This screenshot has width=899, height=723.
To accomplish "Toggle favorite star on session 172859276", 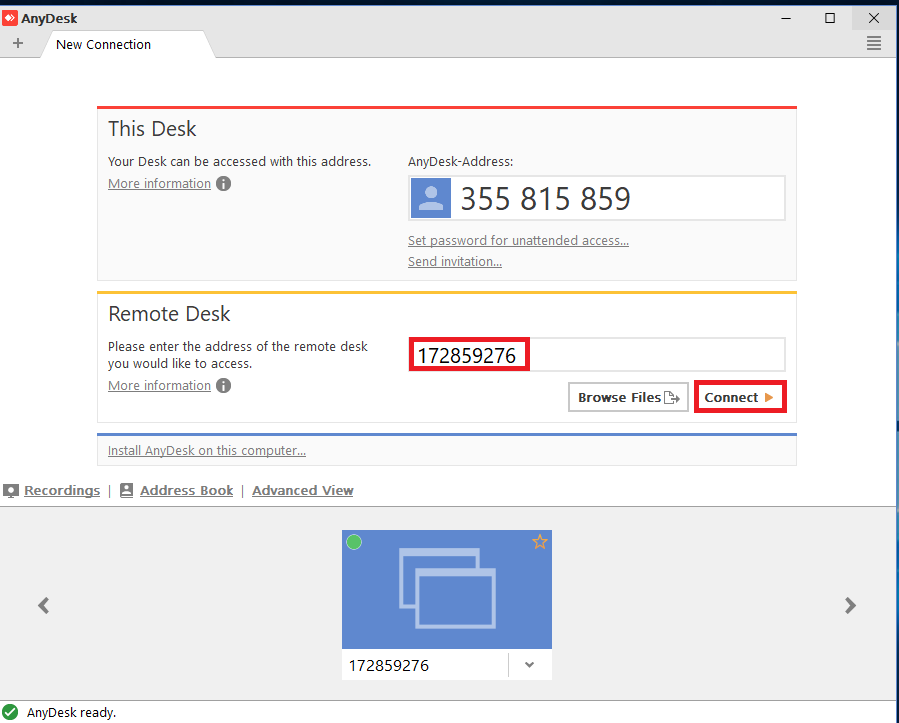I will point(540,542).
